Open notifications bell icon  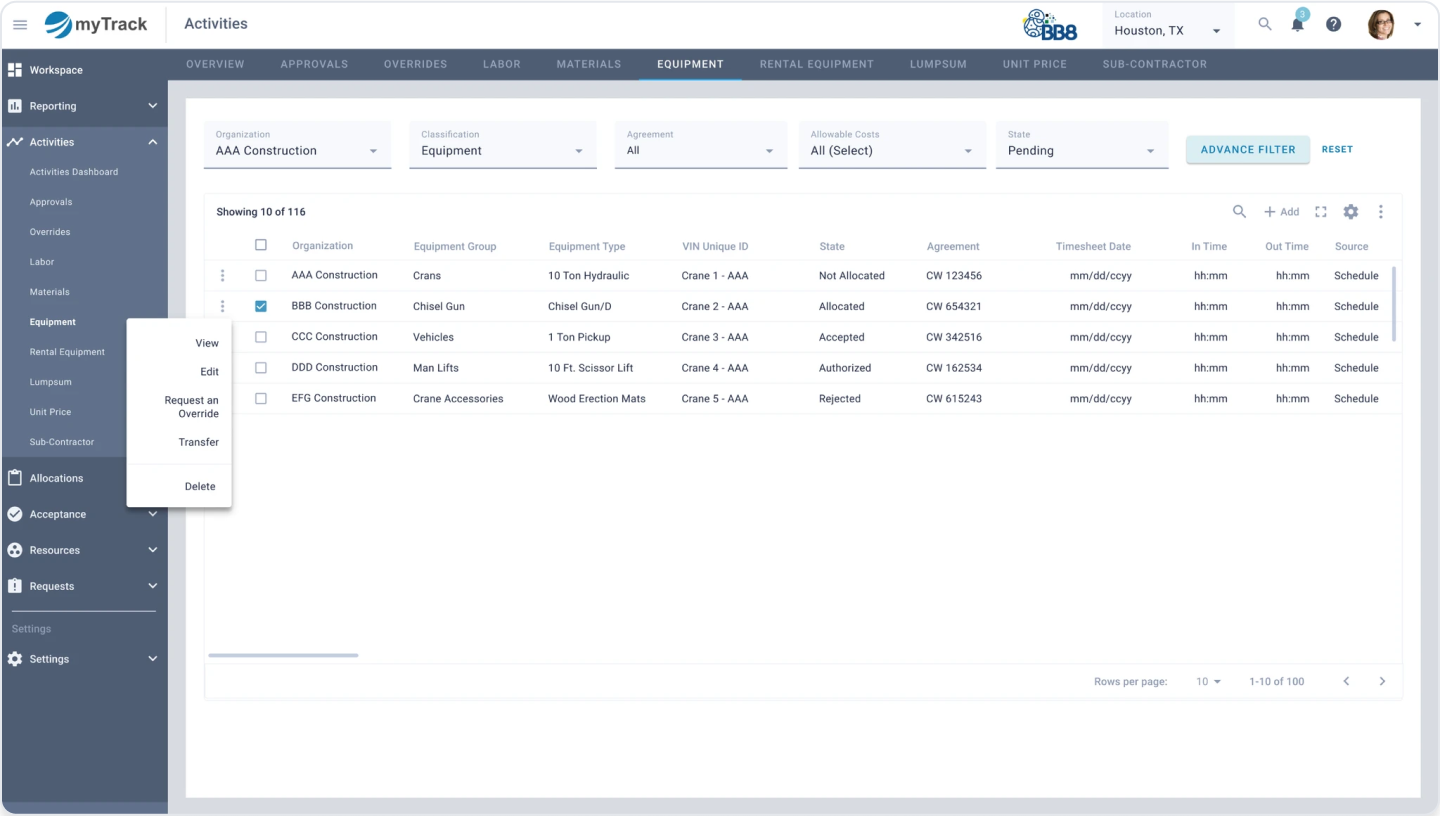click(1298, 24)
